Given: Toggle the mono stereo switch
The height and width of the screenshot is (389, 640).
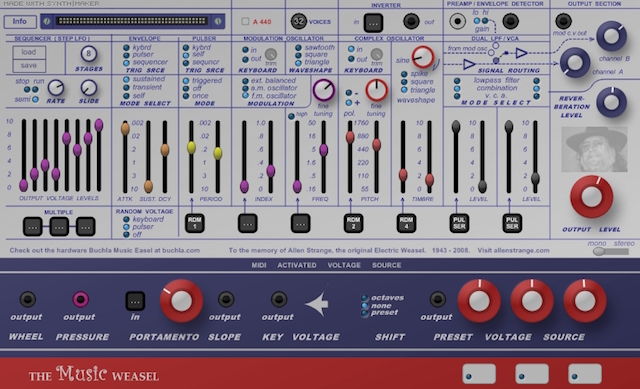Looking at the screenshot, I should (x=611, y=251).
